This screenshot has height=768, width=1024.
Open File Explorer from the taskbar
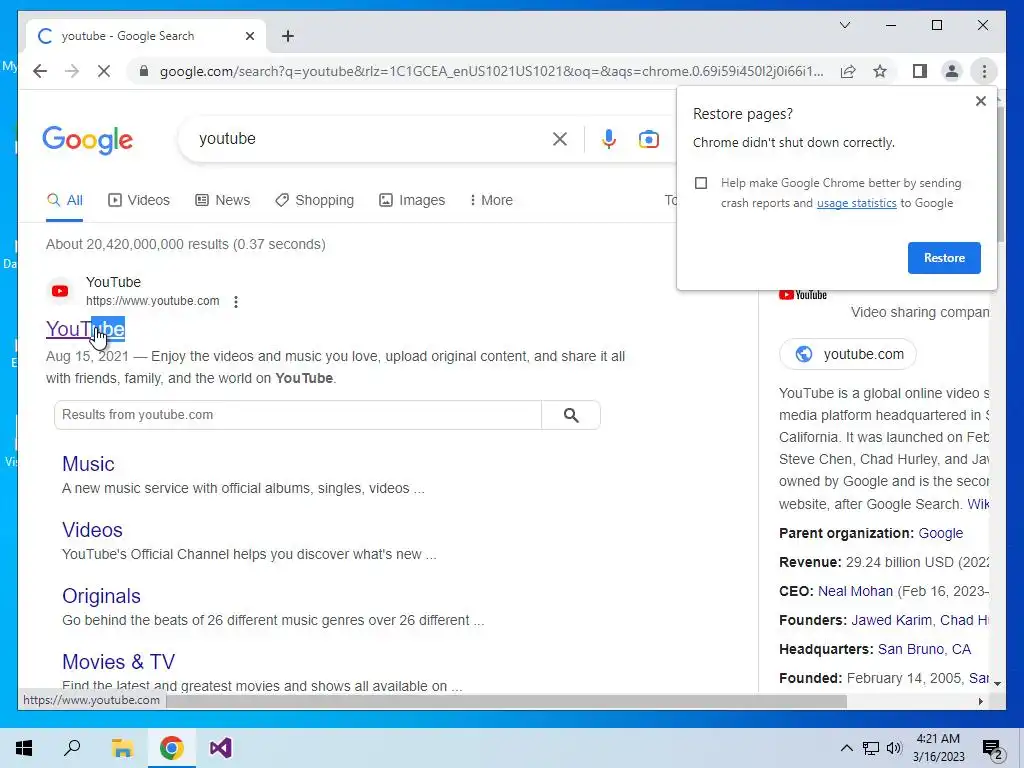coord(122,748)
